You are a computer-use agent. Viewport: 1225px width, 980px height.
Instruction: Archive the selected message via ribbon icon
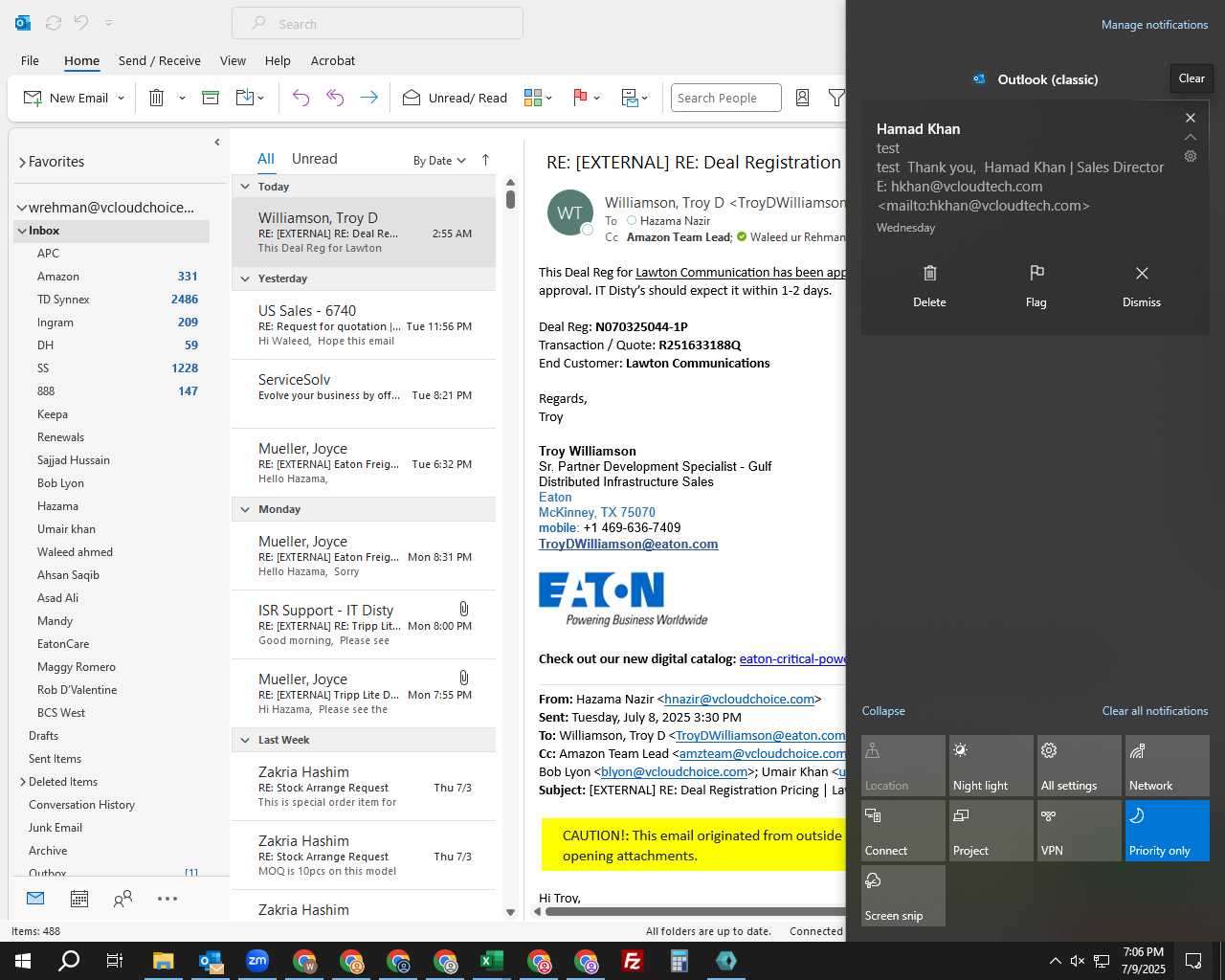[x=211, y=98]
